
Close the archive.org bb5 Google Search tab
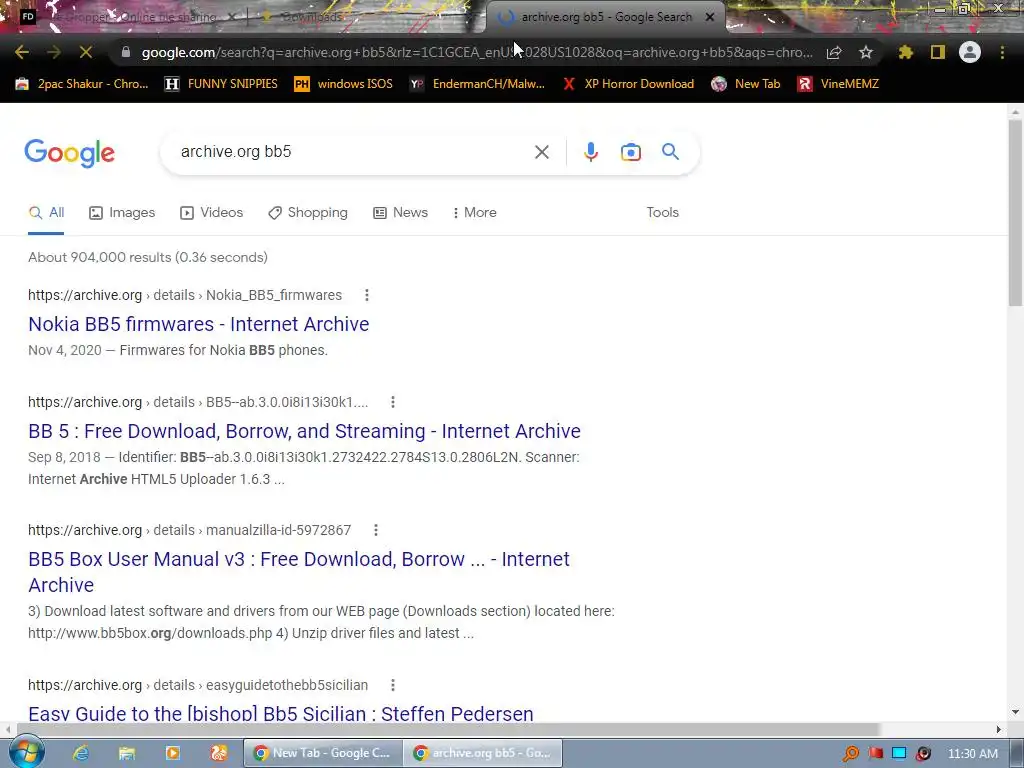coord(710,18)
